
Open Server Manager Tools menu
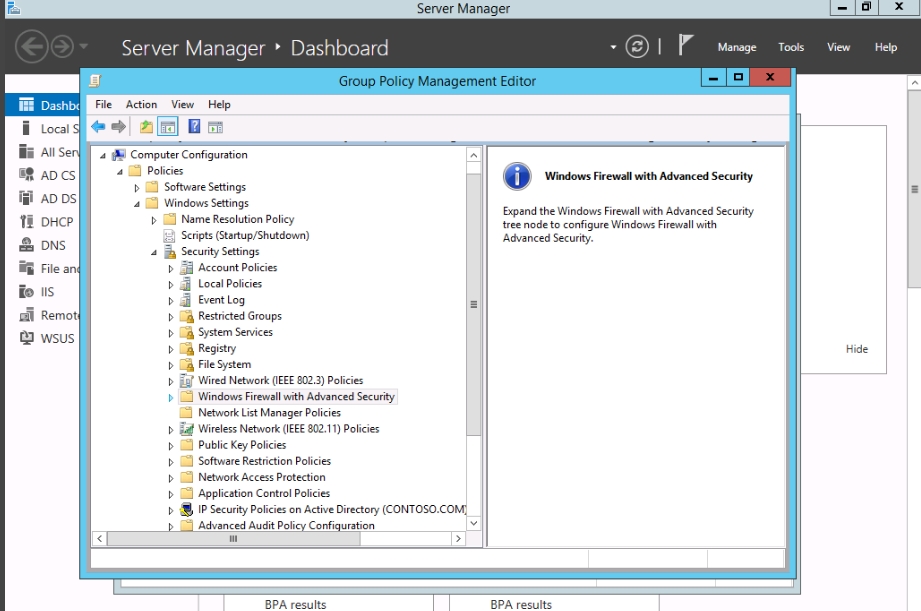pyautogui.click(x=791, y=47)
